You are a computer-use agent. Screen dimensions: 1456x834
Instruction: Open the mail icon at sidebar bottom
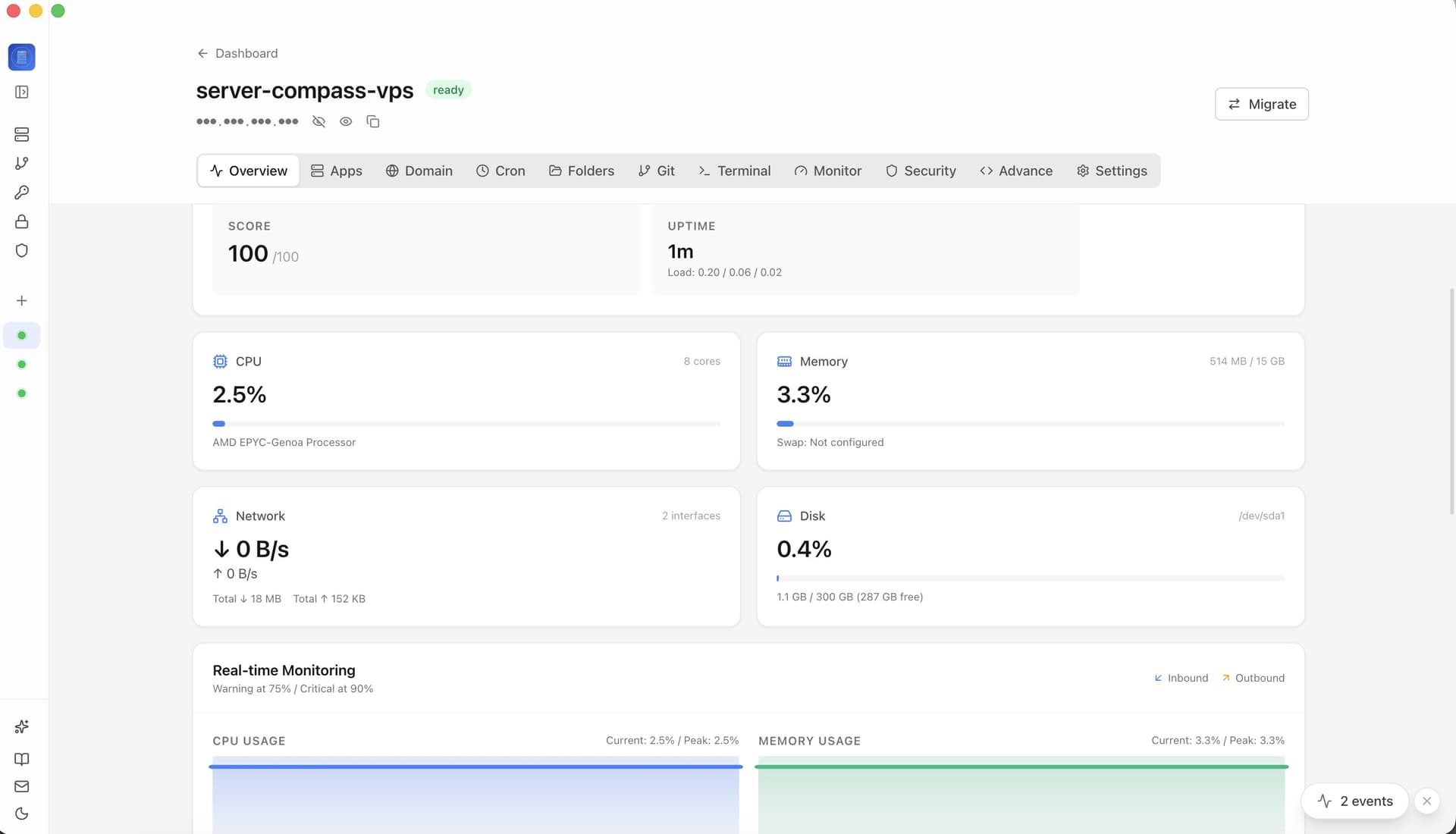pos(21,786)
